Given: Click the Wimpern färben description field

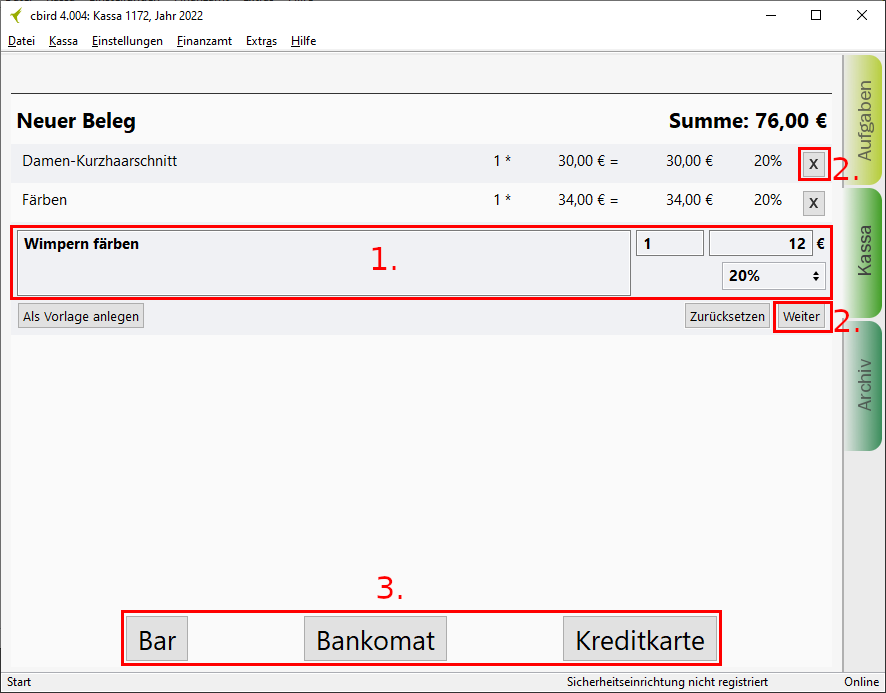Looking at the screenshot, I should [x=324, y=264].
